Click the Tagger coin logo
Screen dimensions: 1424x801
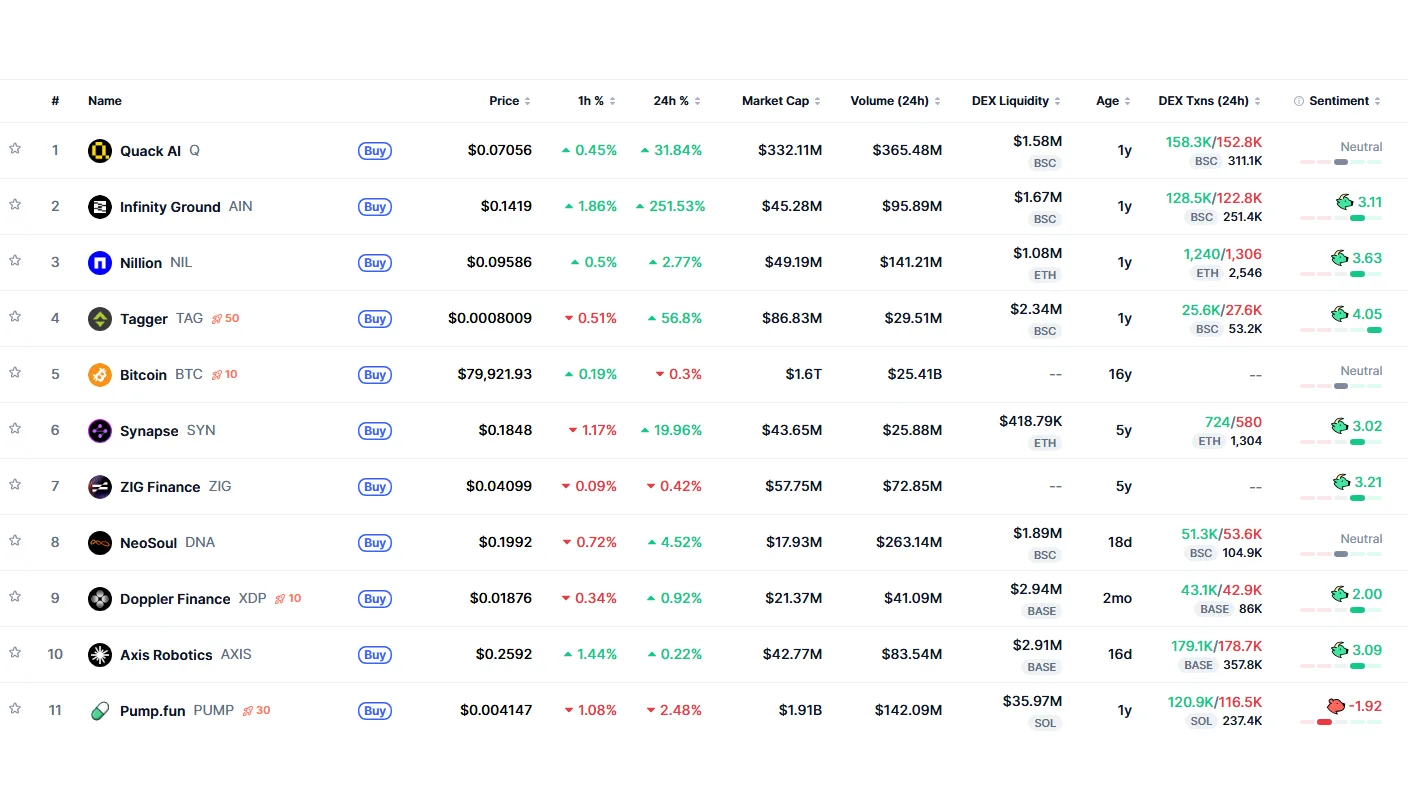(x=99, y=319)
